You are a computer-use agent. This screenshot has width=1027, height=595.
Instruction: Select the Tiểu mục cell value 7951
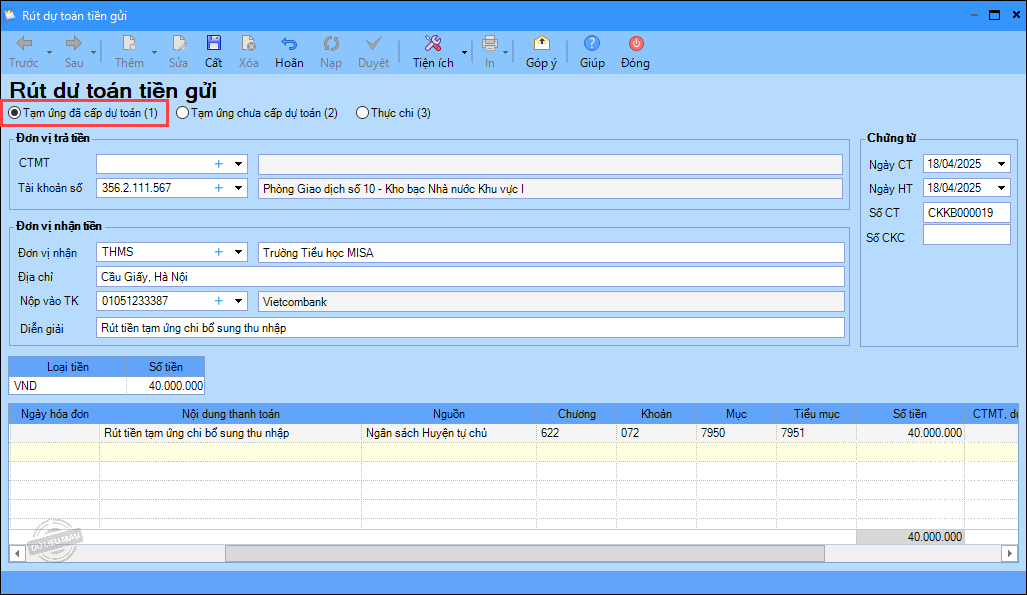click(x=816, y=433)
